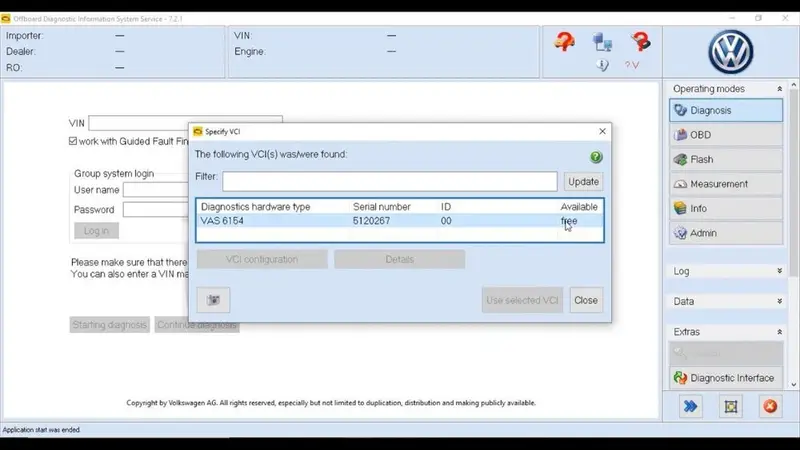Viewport: 800px width, 450px height.
Task: Click the Specify VCI title bar icon
Action: pos(197,132)
